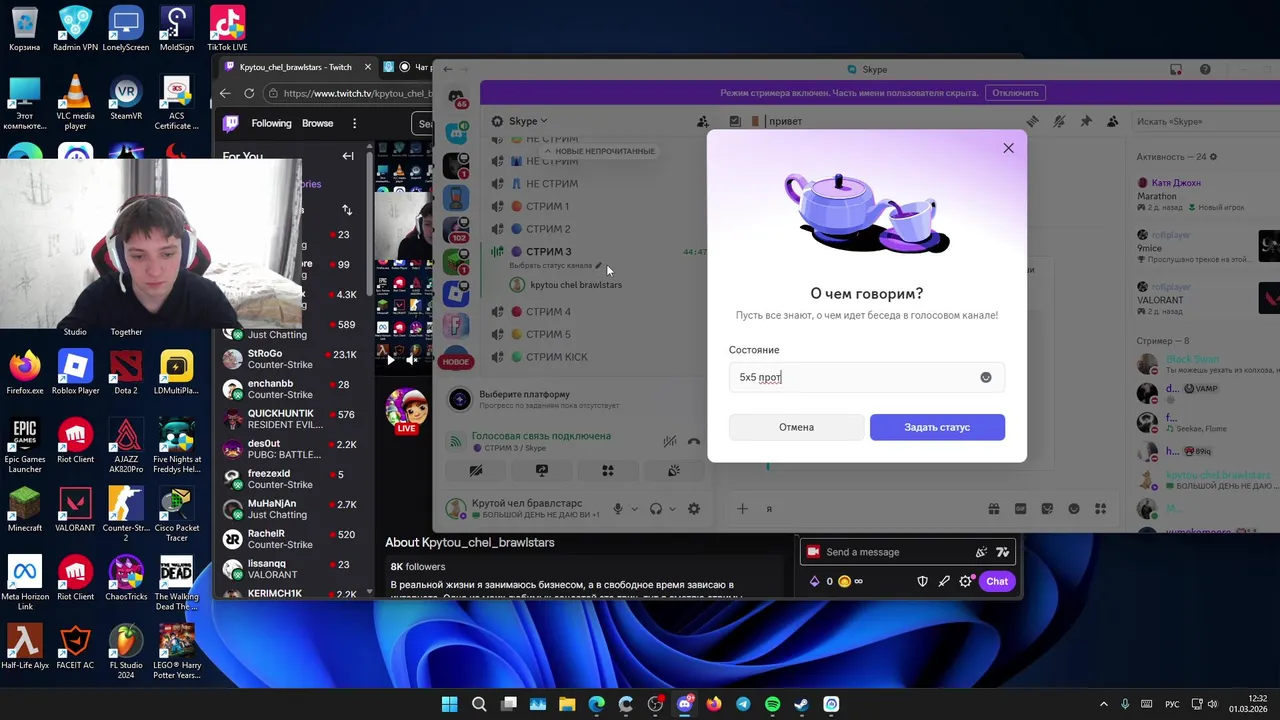This screenshot has width=1280, height=720.
Task: Expand headphone output options arrow
Action: pos(672,509)
